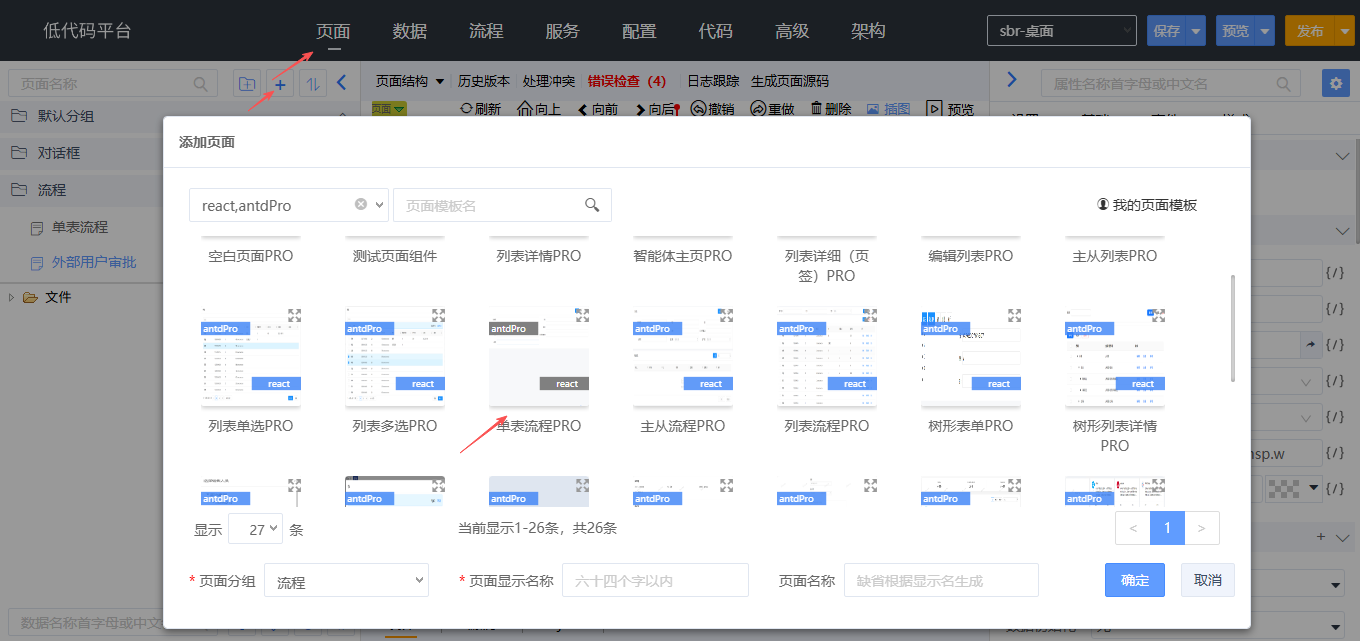Select the 主从流程PRO template thumbnail
The height and width of the screenshot is (641, 1360).
[683, 357]
